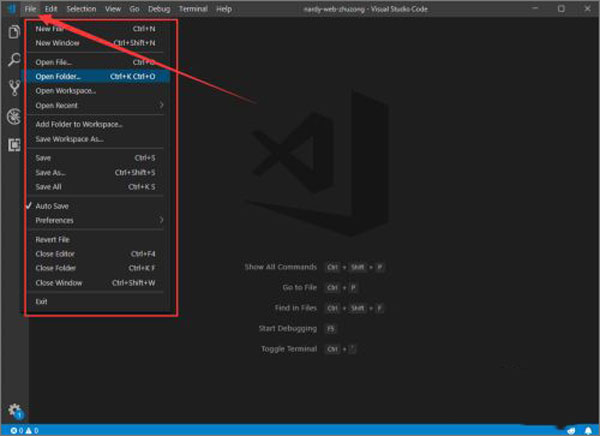600x436 pixels.
Task: Open the Debug menu
Action: pyautogui.click(x=159, y=9)
